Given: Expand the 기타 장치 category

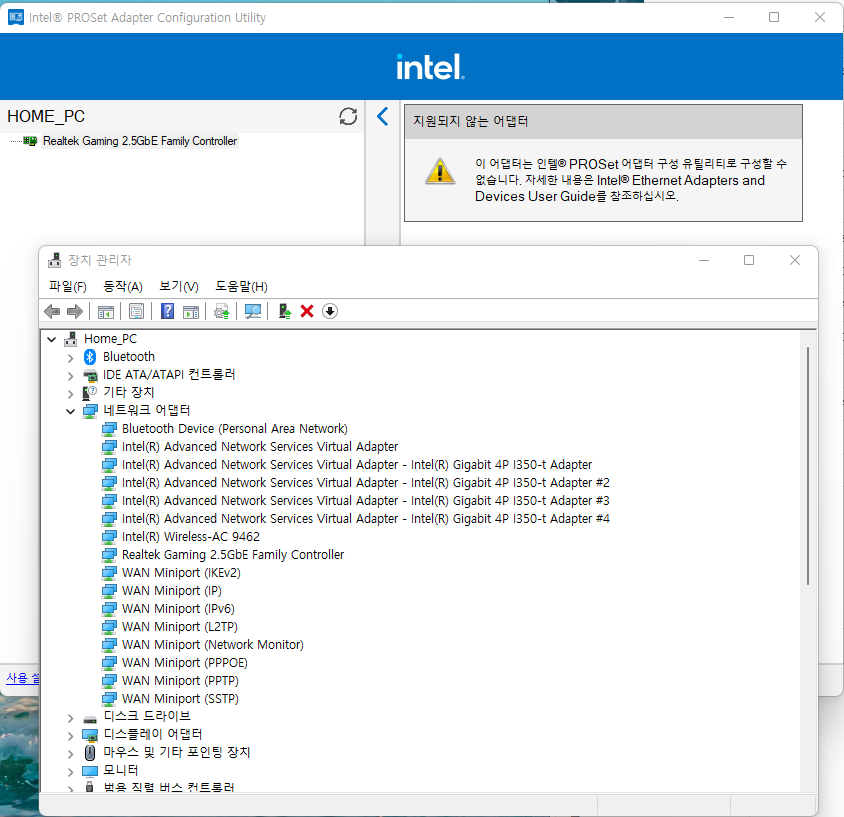Looking at the screenshot, I should [71, 393].
